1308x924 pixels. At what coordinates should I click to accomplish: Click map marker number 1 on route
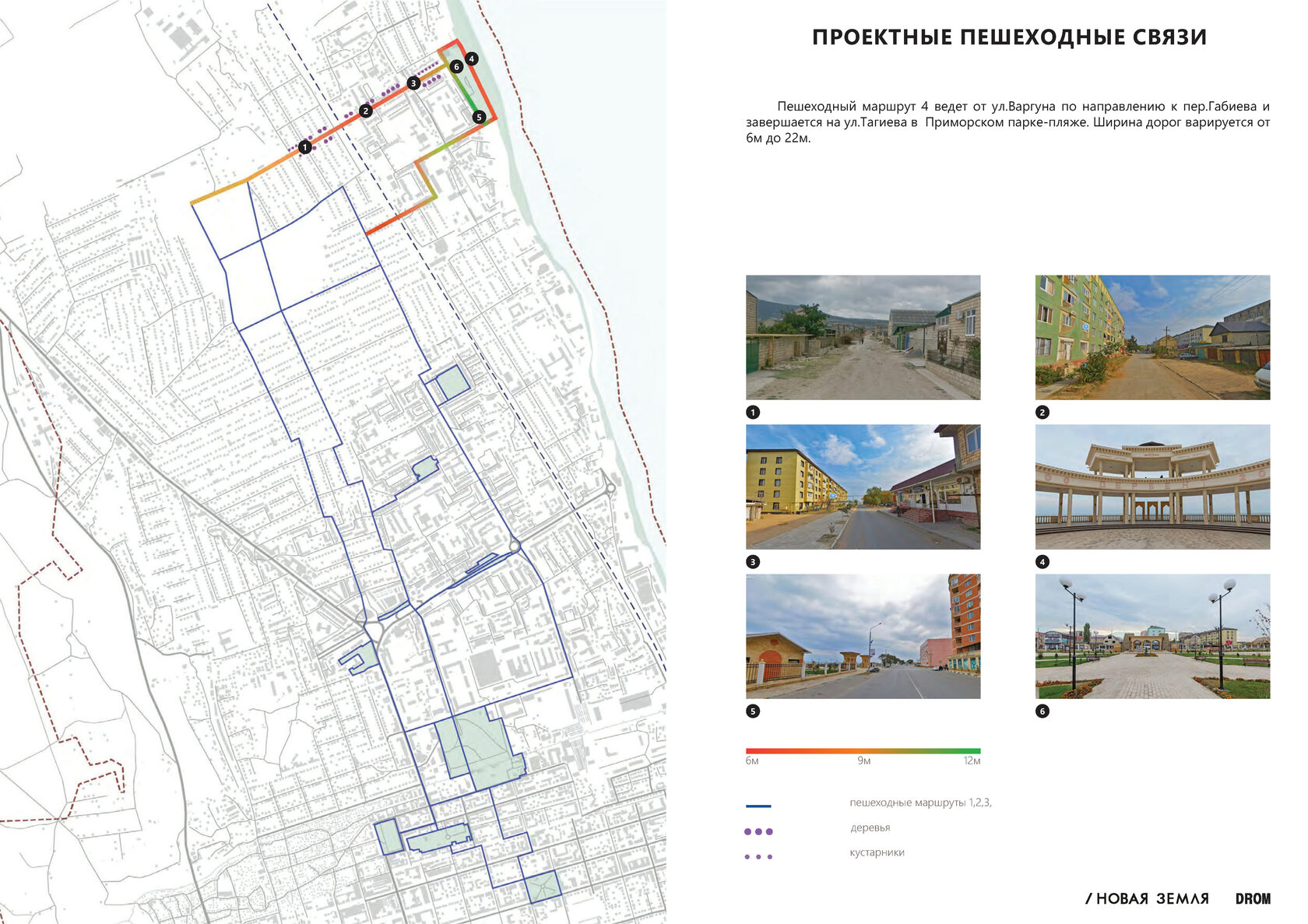pyautogui.click(x=305, y=147)
